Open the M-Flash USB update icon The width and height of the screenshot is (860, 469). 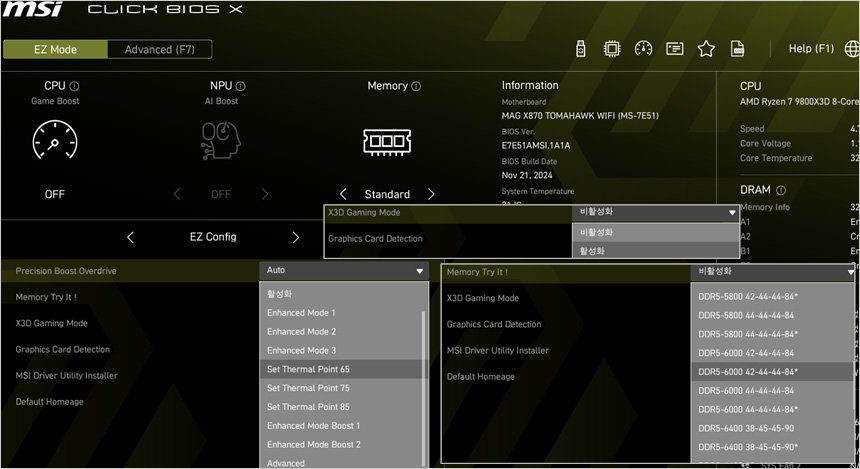pyautogui.click(x=582, y=49)
